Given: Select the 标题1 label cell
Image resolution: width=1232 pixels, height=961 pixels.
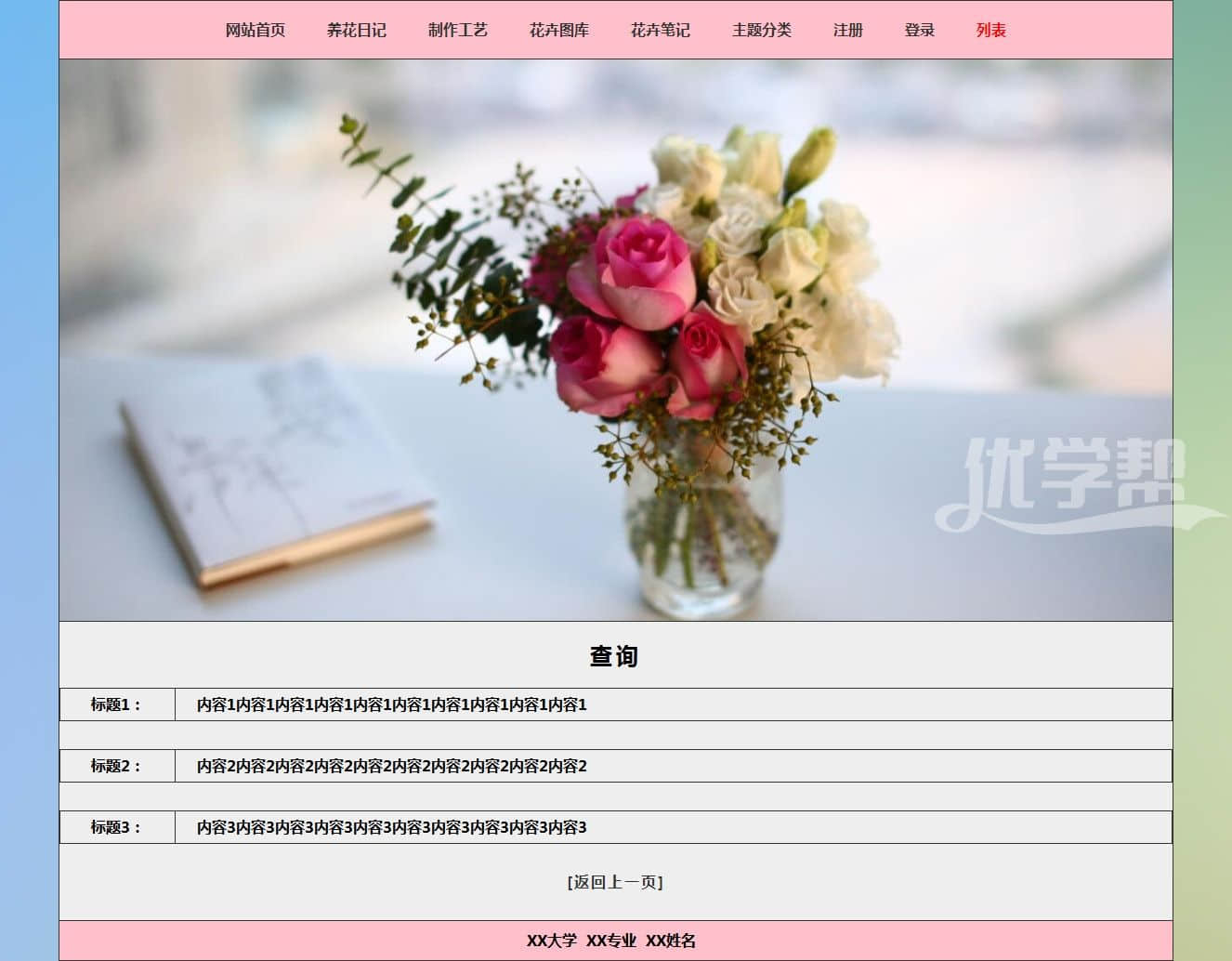Looking at the screenshot, I should (x=116, y=704).
